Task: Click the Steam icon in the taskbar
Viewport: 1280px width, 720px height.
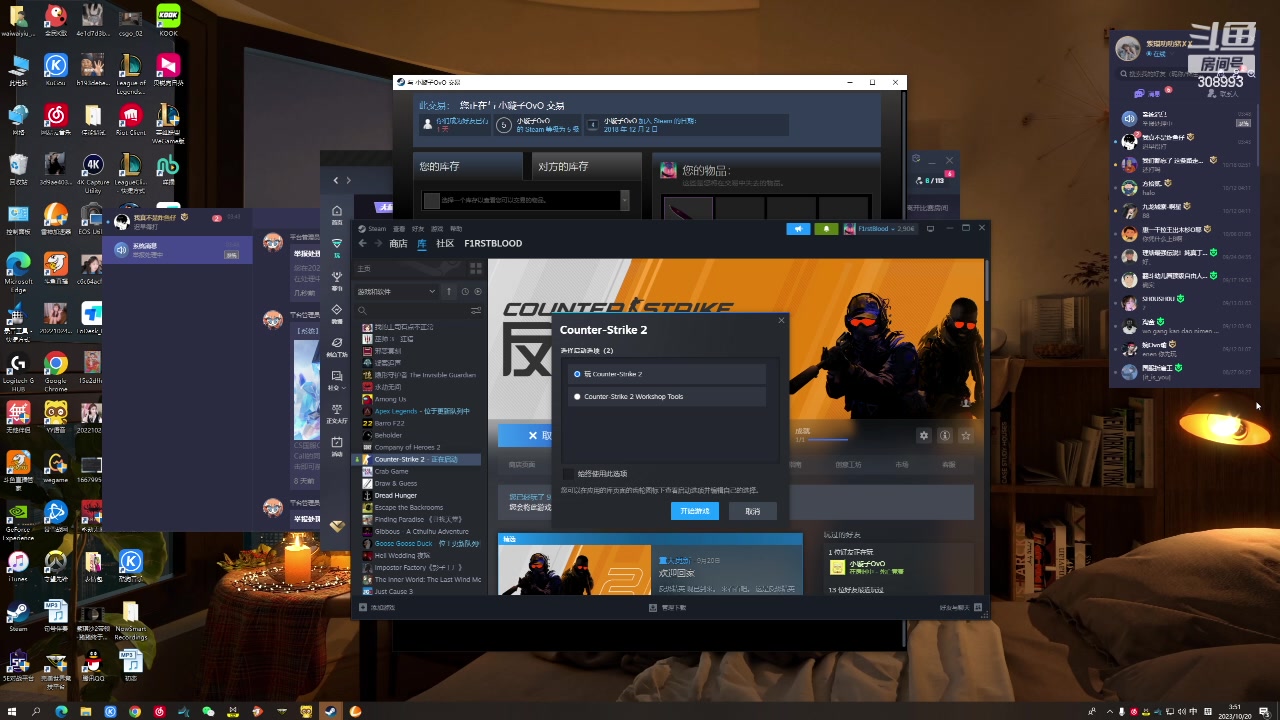Action: tap(329, 711)
